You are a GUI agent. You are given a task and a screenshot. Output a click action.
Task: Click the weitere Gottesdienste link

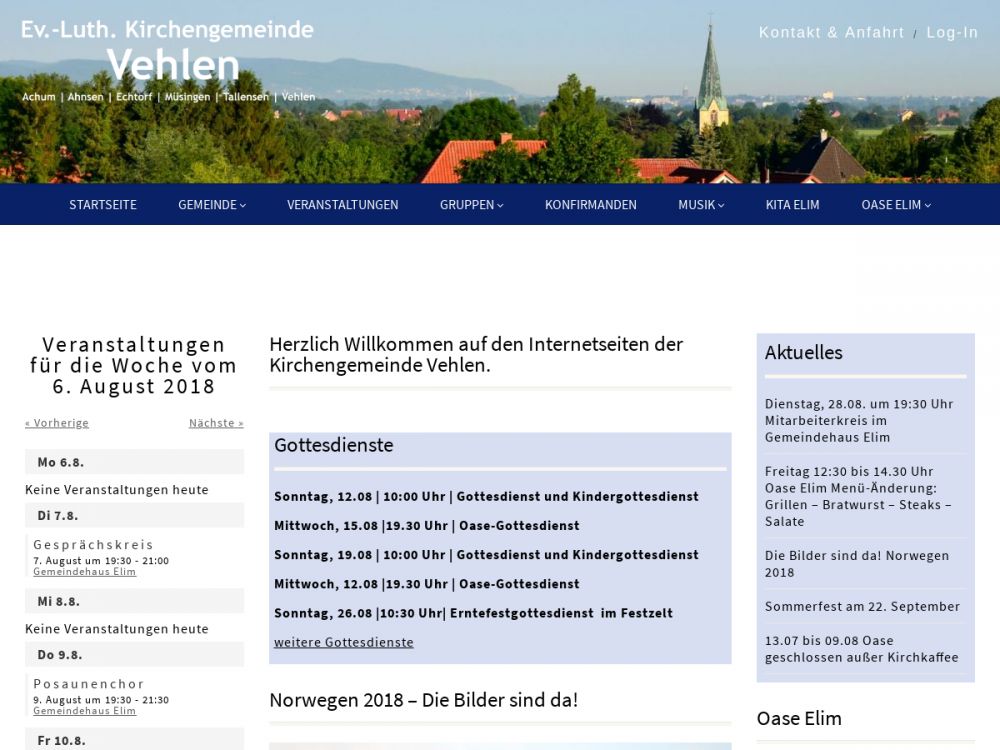[x=343, y=642]
